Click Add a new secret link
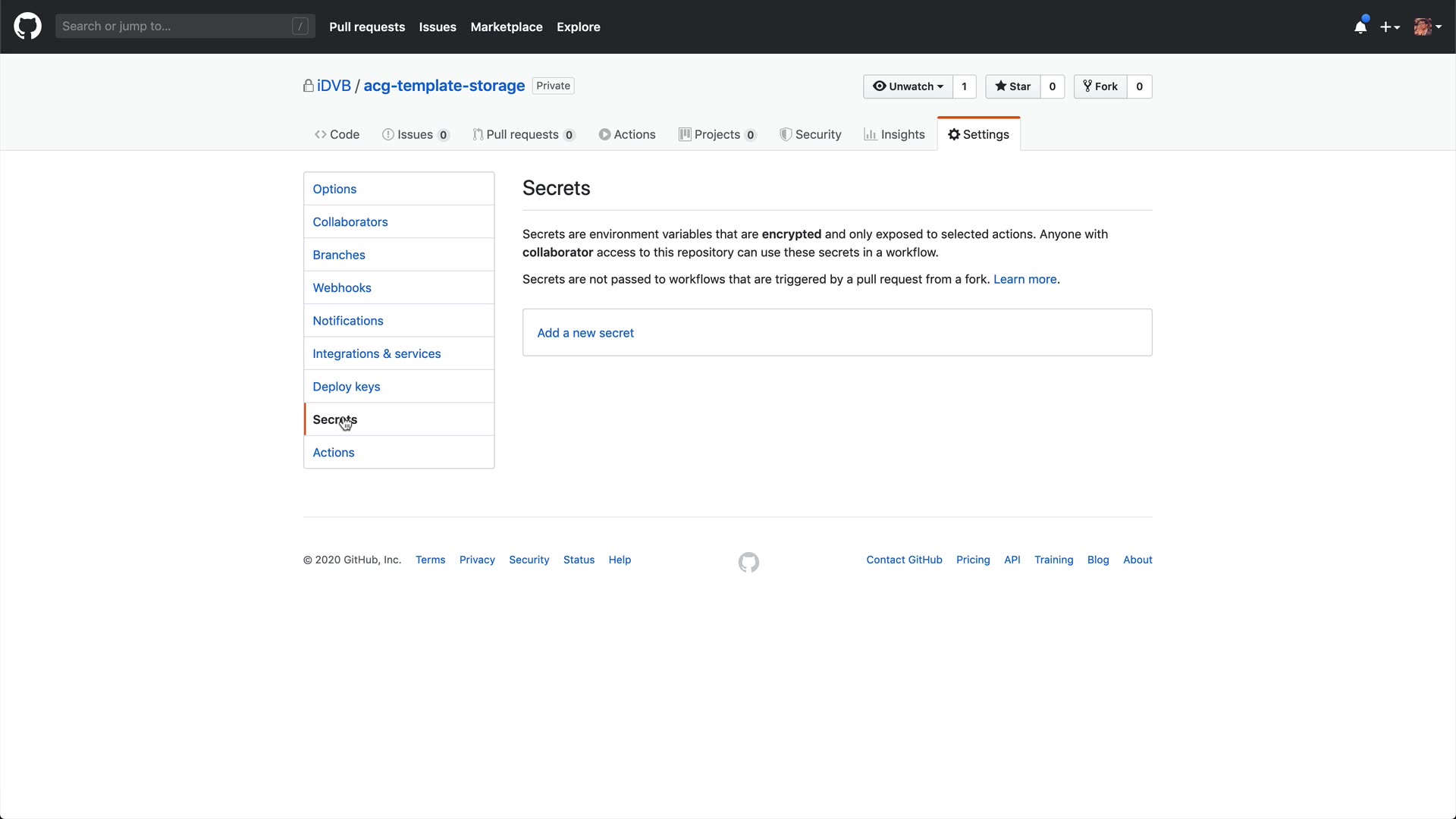Screen dimensions: 1456x819 tap(585, 333)
